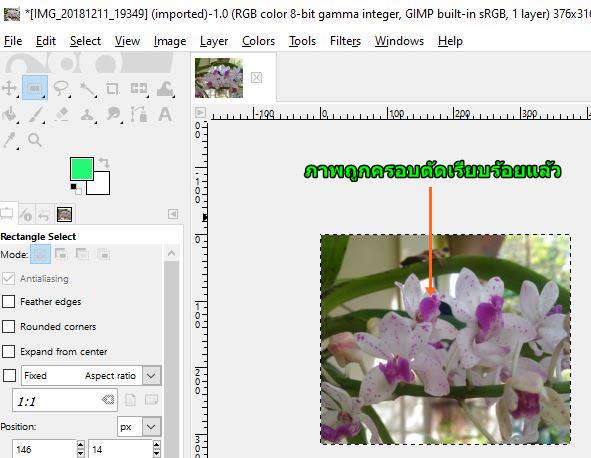The width and height of the screenshot is (591, 458).
Task: Open the Colors menu
Action: tap(258, 41)
